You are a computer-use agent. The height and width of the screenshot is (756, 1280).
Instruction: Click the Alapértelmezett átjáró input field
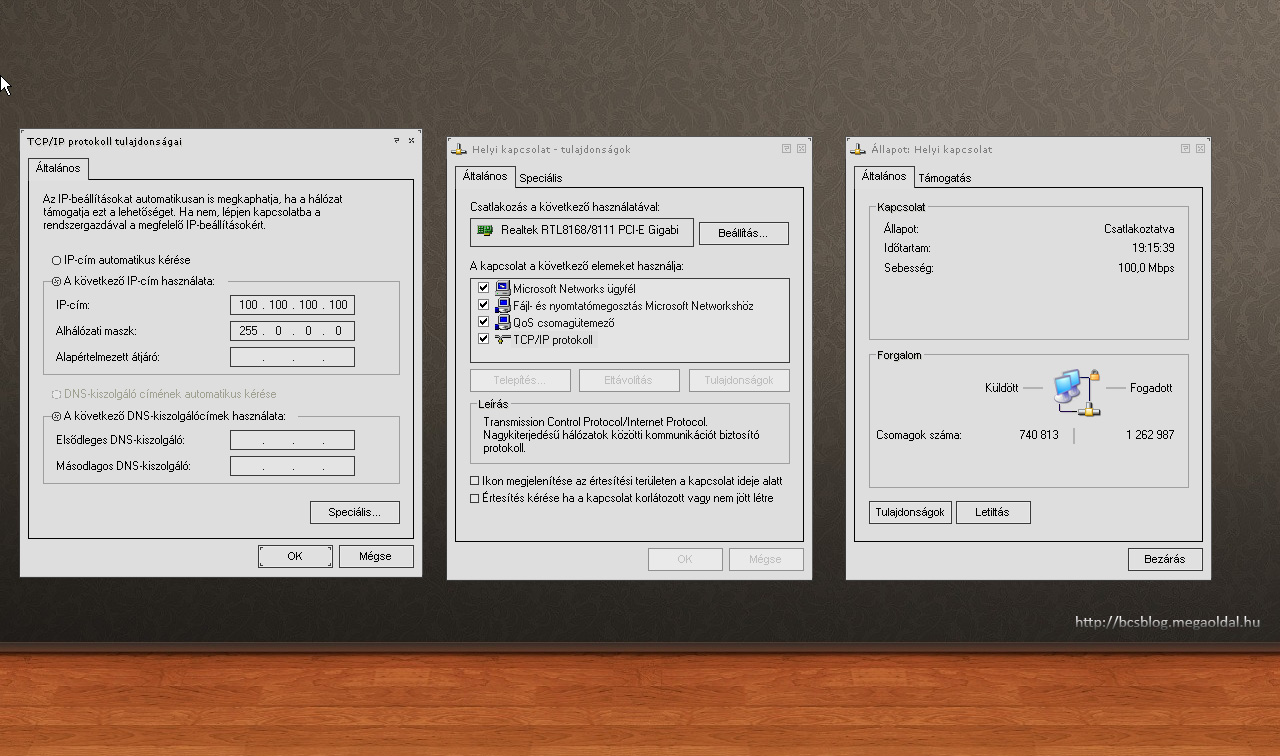coord(292,357)
